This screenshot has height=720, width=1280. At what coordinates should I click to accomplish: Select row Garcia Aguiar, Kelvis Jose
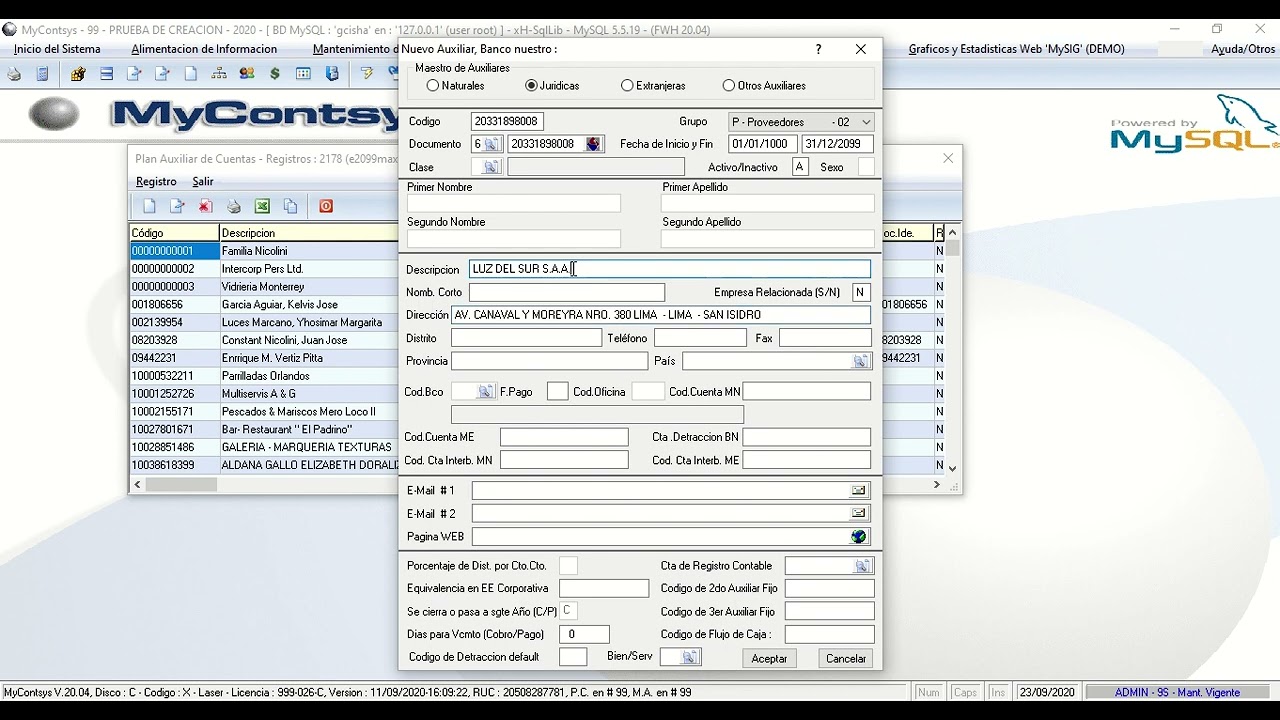264,305
